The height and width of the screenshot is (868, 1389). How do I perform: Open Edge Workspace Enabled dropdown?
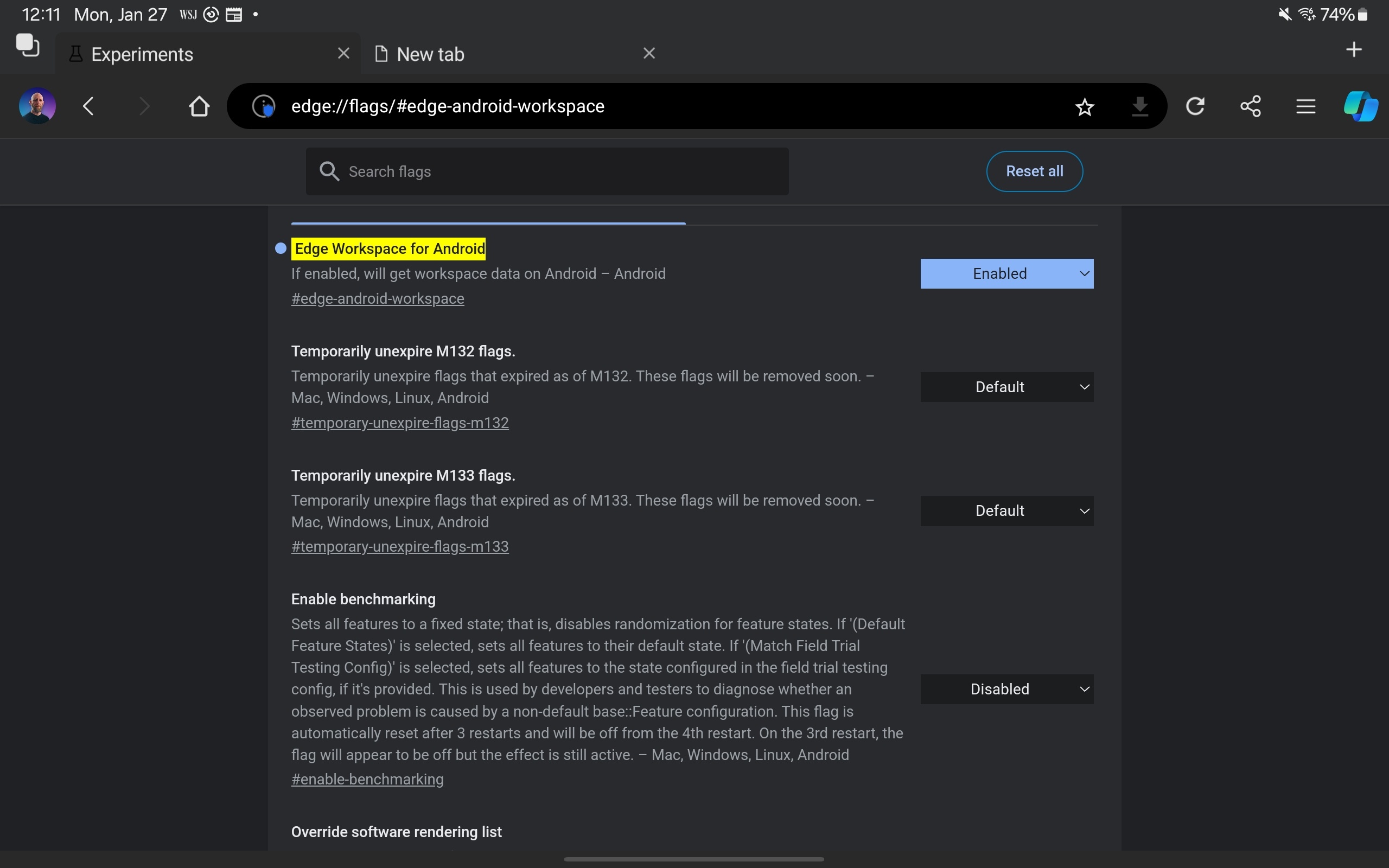(1006, 274)
